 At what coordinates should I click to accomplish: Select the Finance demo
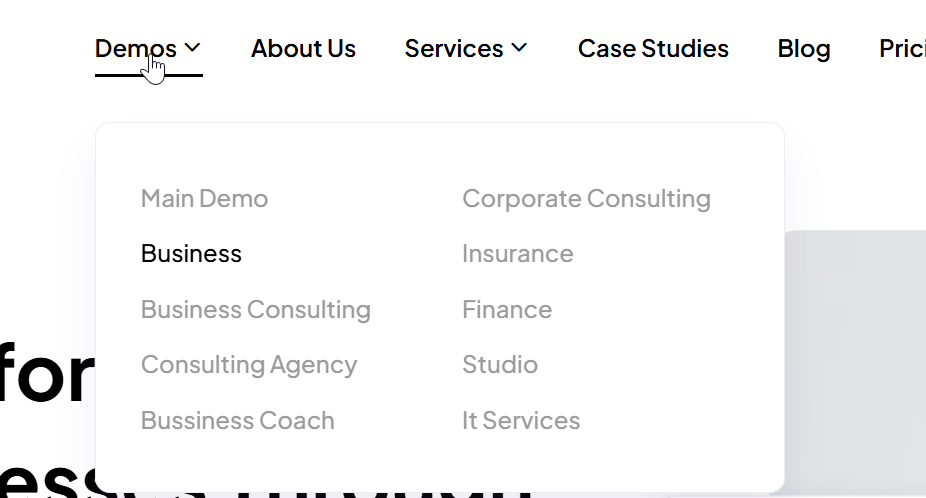506,310
